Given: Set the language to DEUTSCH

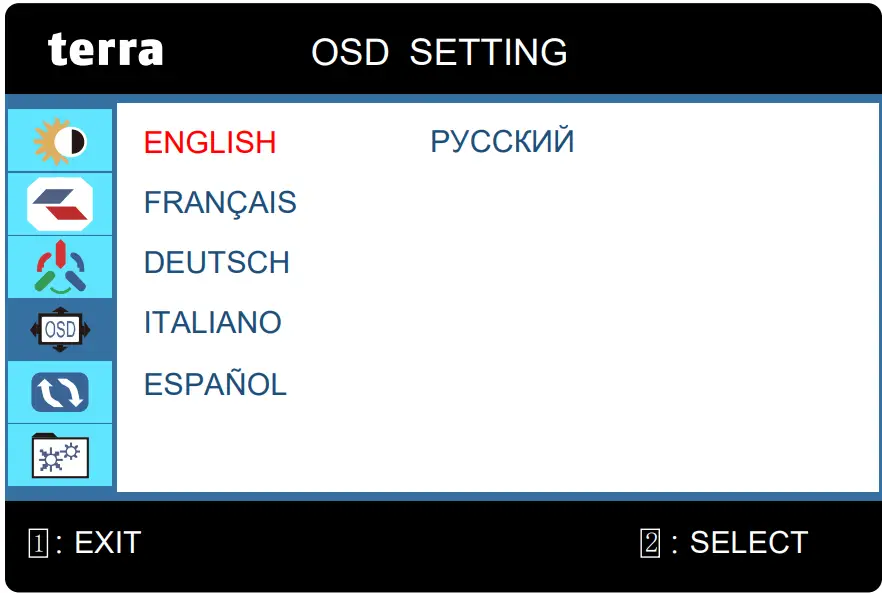Looking at the screenshot, I should coord(217,263).
